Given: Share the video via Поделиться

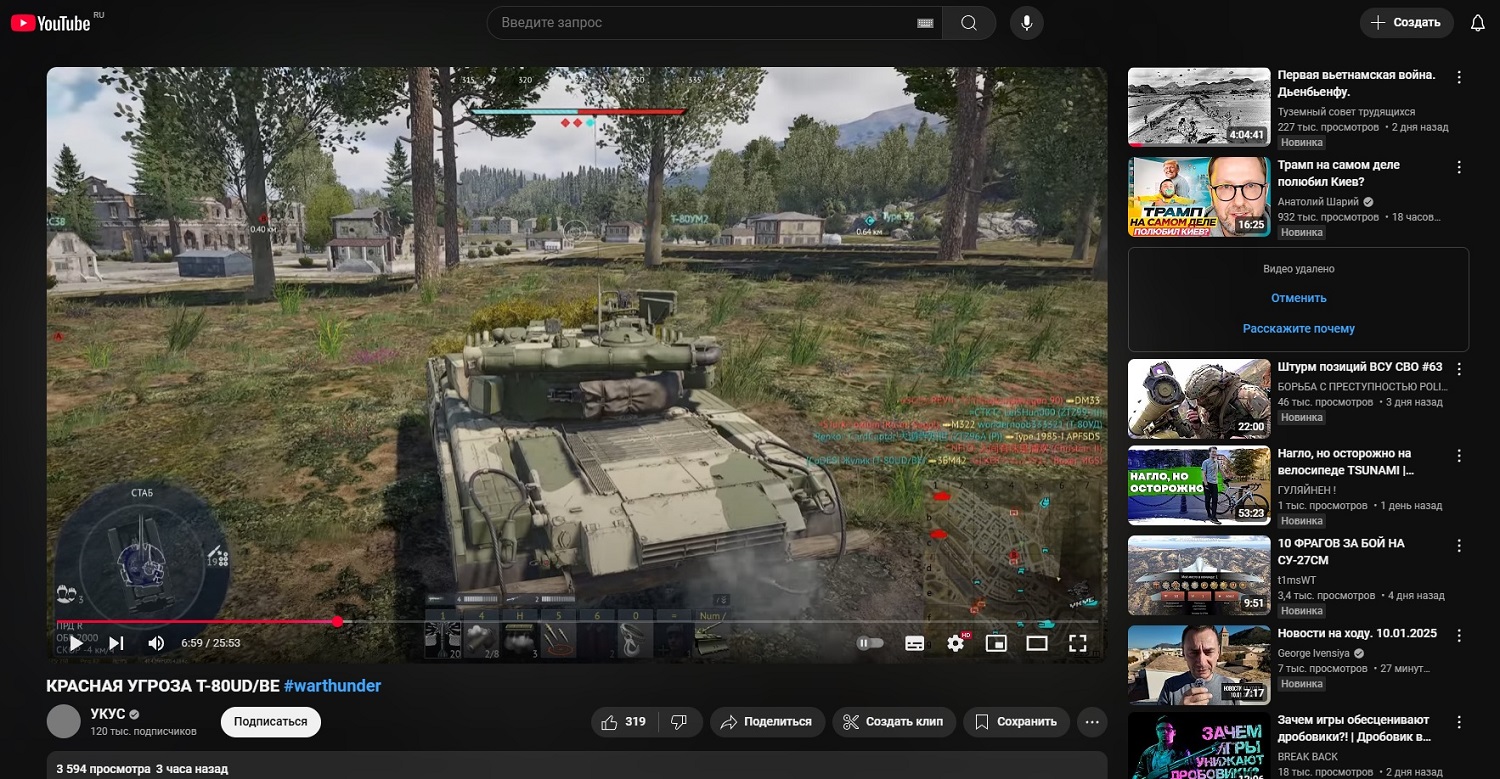Looking at the screenshot, I should click(x=767, y=722).
